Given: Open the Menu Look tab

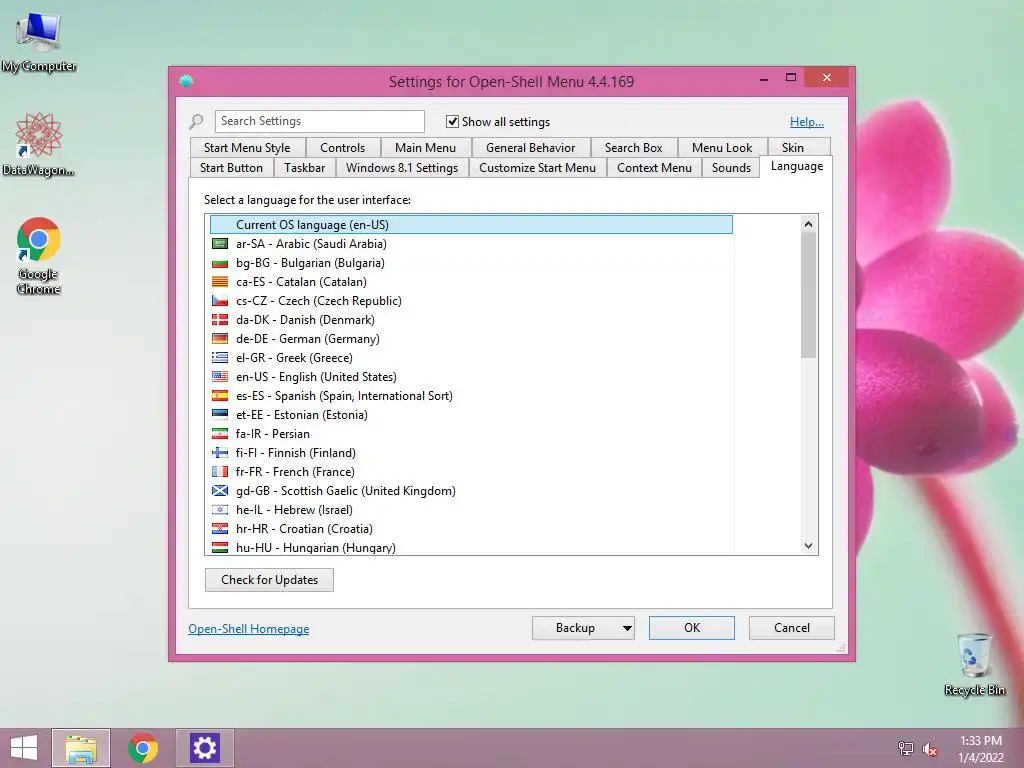Looking at the screenshot, I should (722, 148).
